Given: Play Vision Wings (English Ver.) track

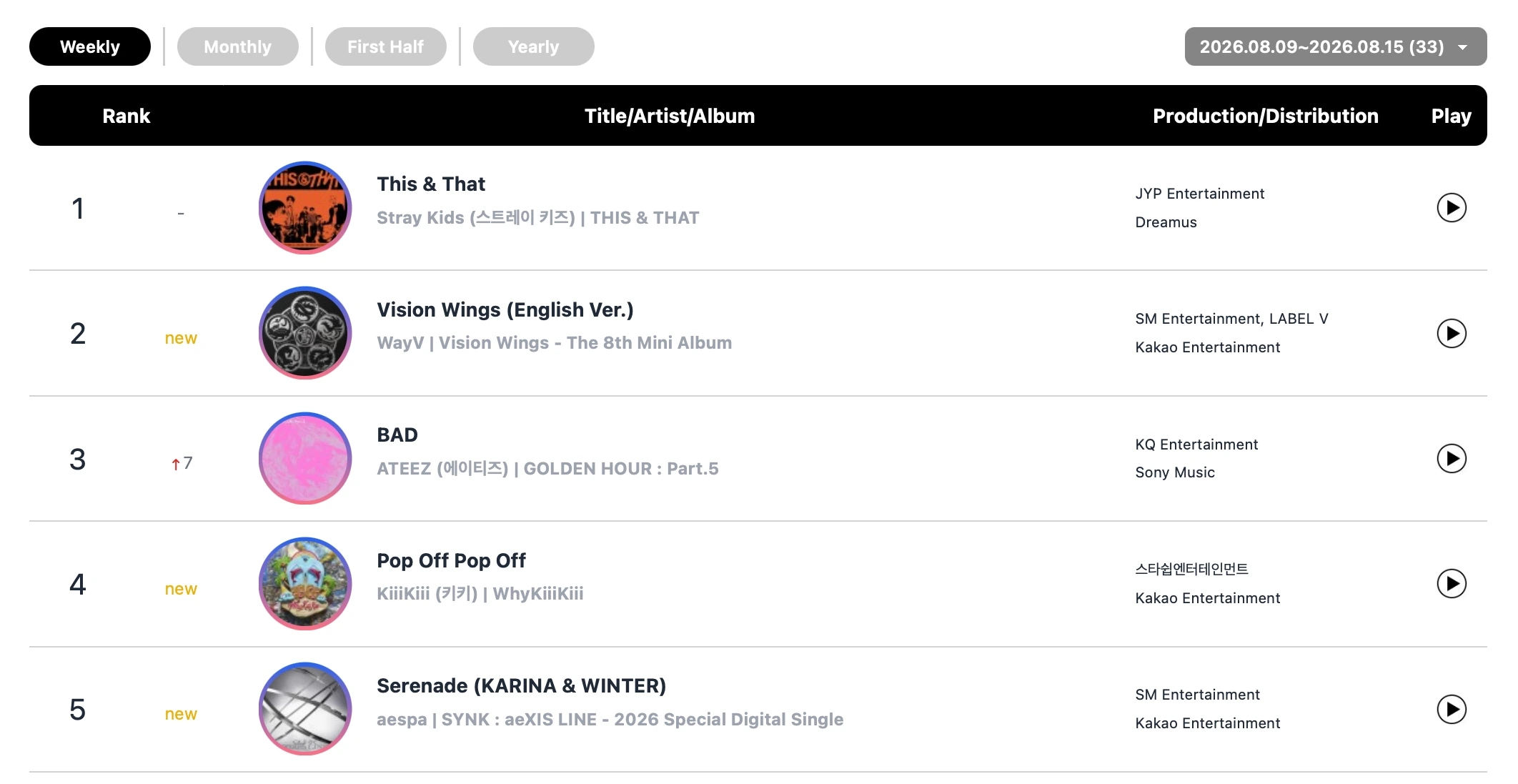Looking at the screenshot, I should [x=1452, y=333].
